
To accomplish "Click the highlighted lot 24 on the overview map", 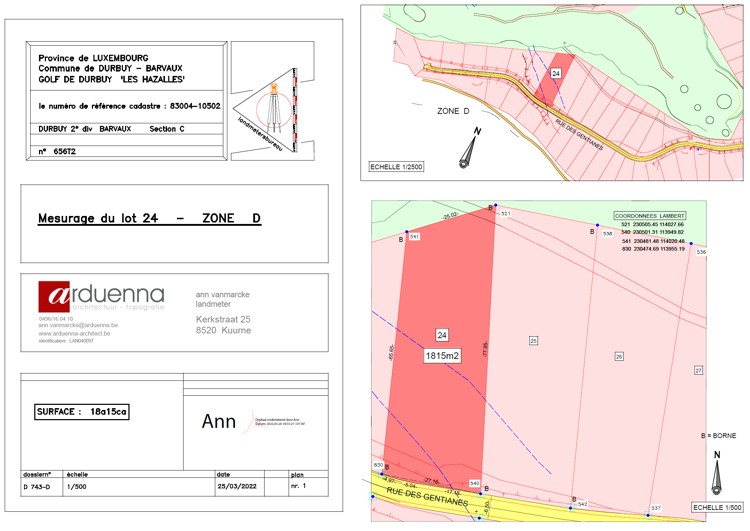I will point(549,86).
